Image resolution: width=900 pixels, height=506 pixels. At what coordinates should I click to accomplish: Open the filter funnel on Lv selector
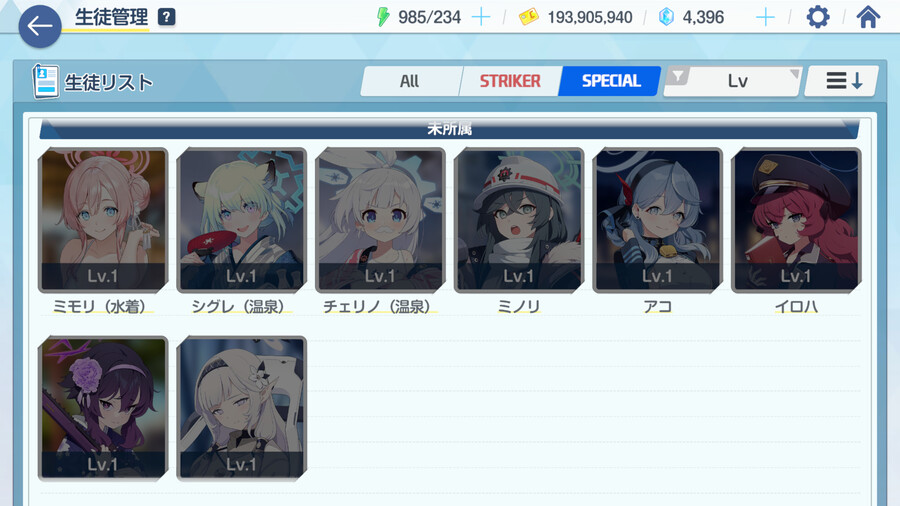[x=678, y=75]
